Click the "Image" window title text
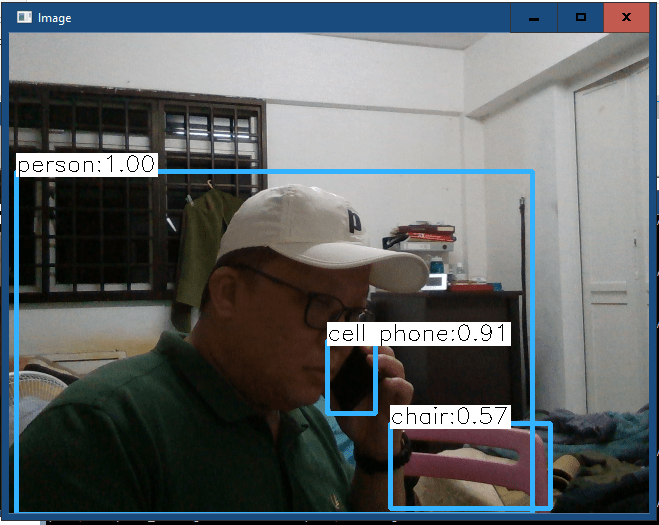Screen dimensions: 659x525 [x=55, y=18]
